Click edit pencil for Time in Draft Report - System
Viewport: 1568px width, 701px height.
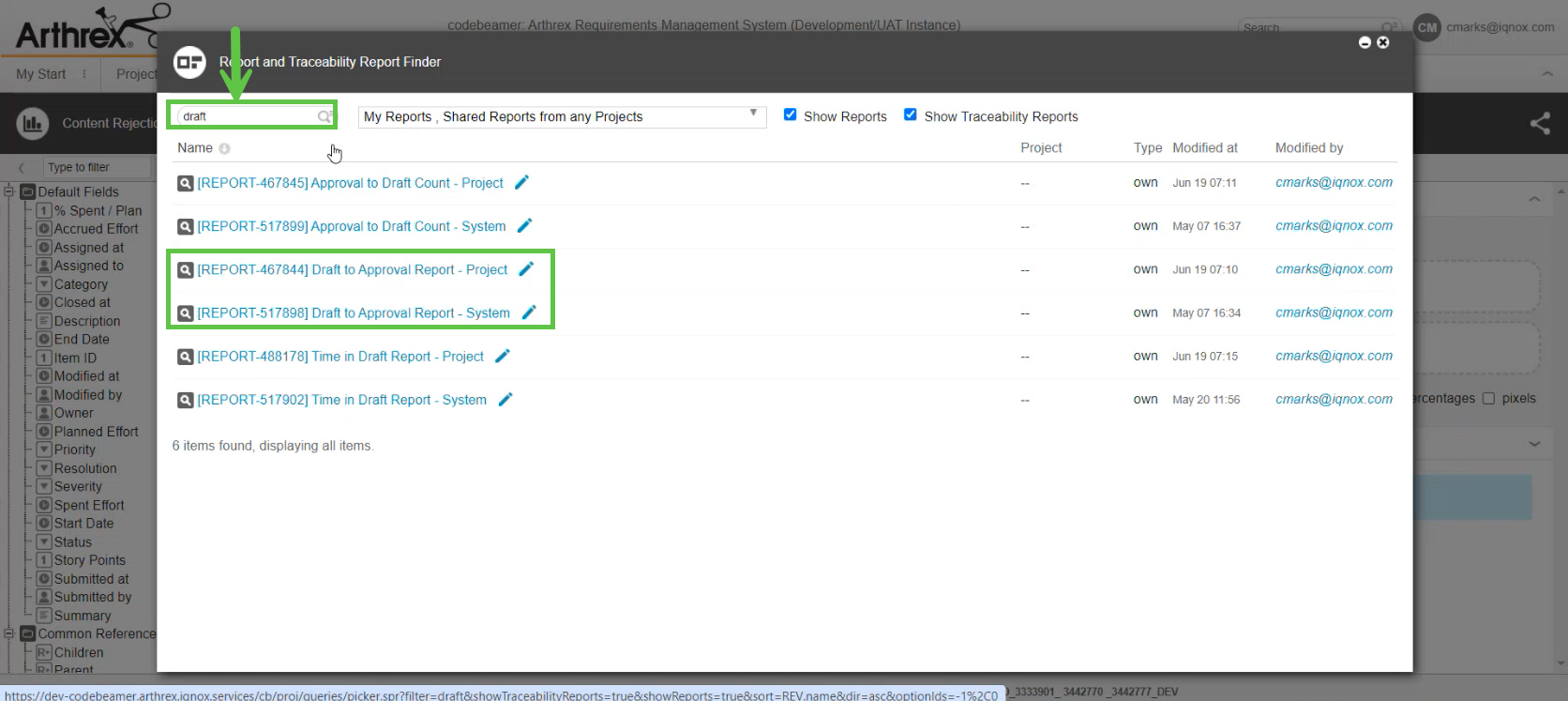pyautogui.click(x=505, y=400)
